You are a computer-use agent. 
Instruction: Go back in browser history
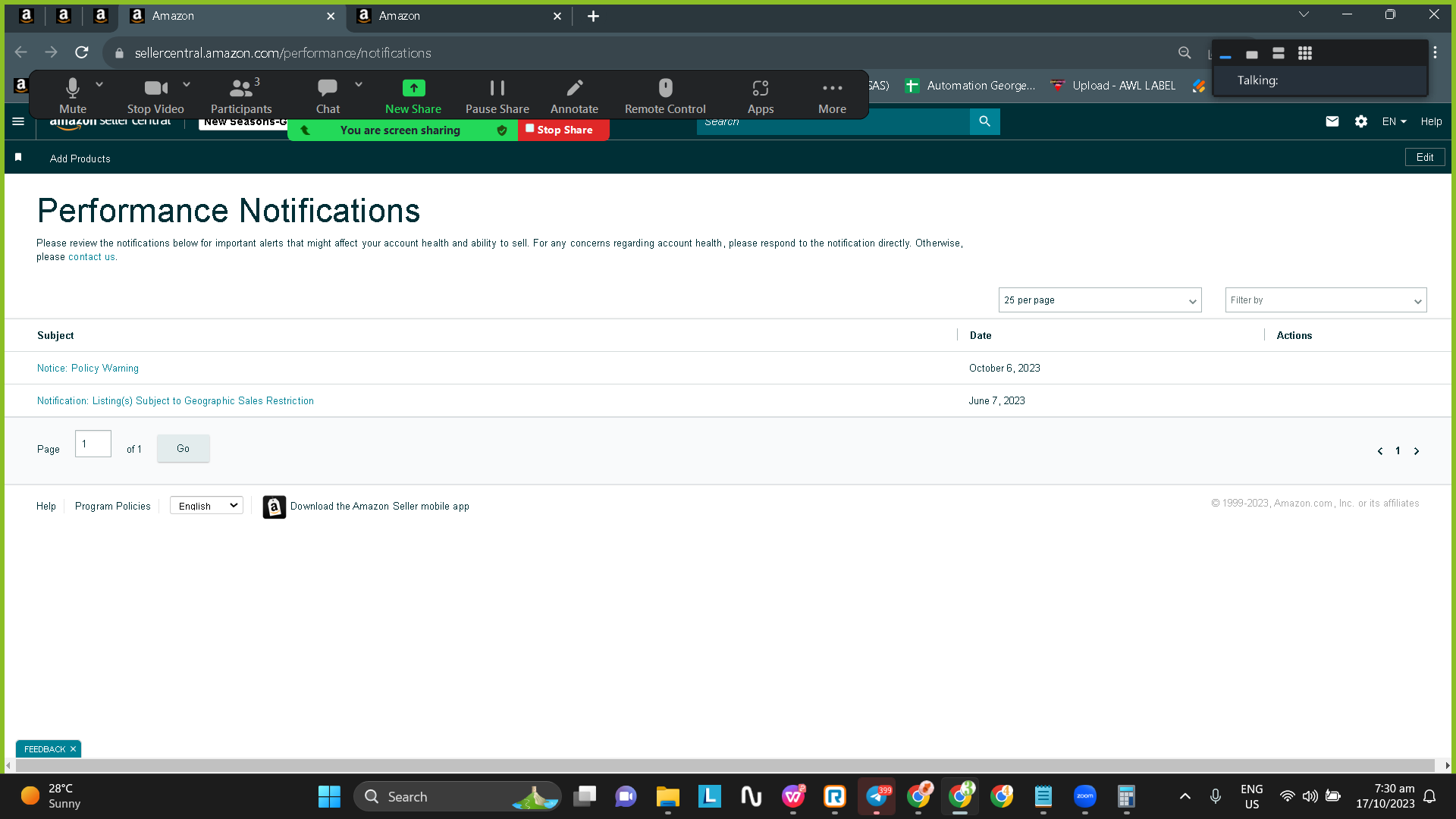(x=21, y=52)
